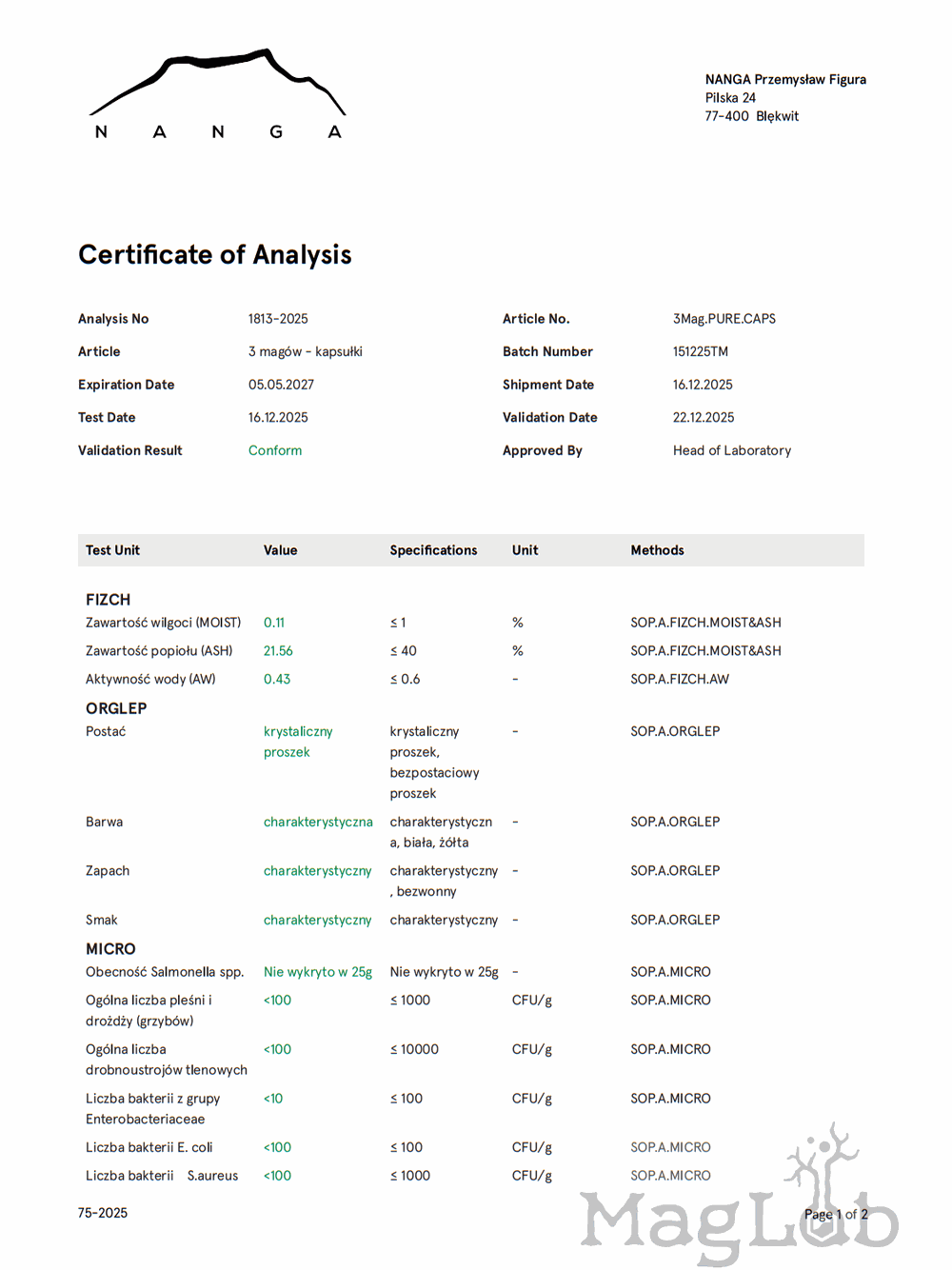This screenshot has height=1270, width=952.
Task: Click the expiration date 05.05.2027
Action: point(281,385)
